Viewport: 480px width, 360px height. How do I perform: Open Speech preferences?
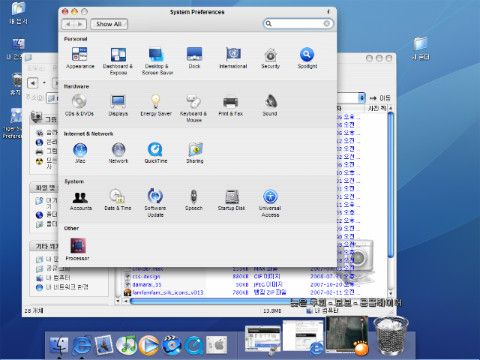[194, 199]
